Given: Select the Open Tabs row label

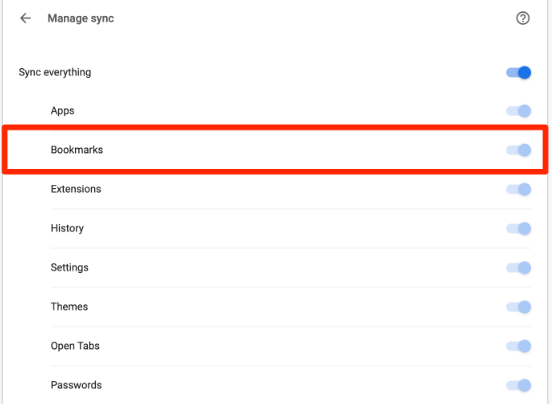Looking at the screenshot, I should (75, 346).
